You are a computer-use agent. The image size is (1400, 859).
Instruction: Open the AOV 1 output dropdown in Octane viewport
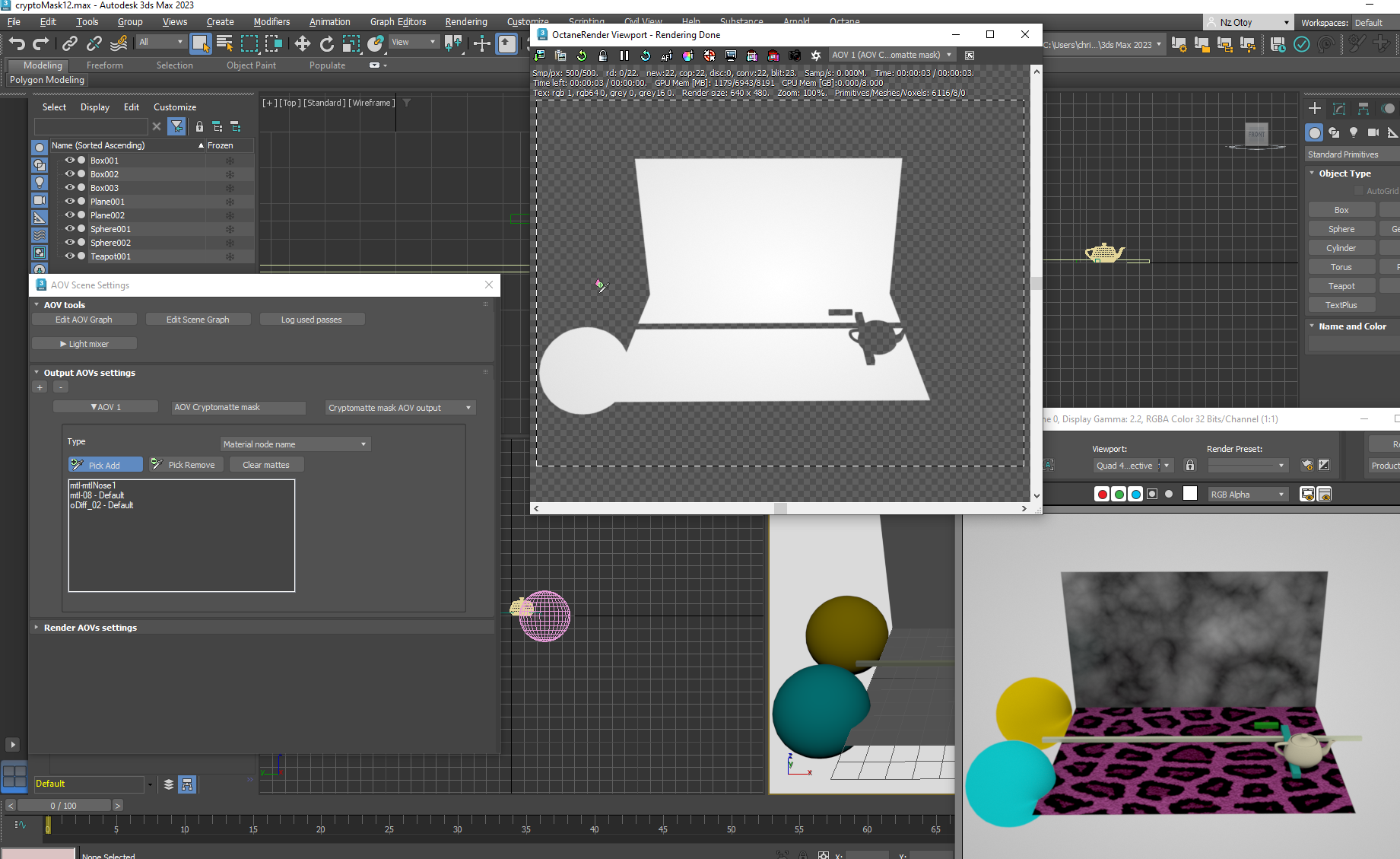click(892, 55)
